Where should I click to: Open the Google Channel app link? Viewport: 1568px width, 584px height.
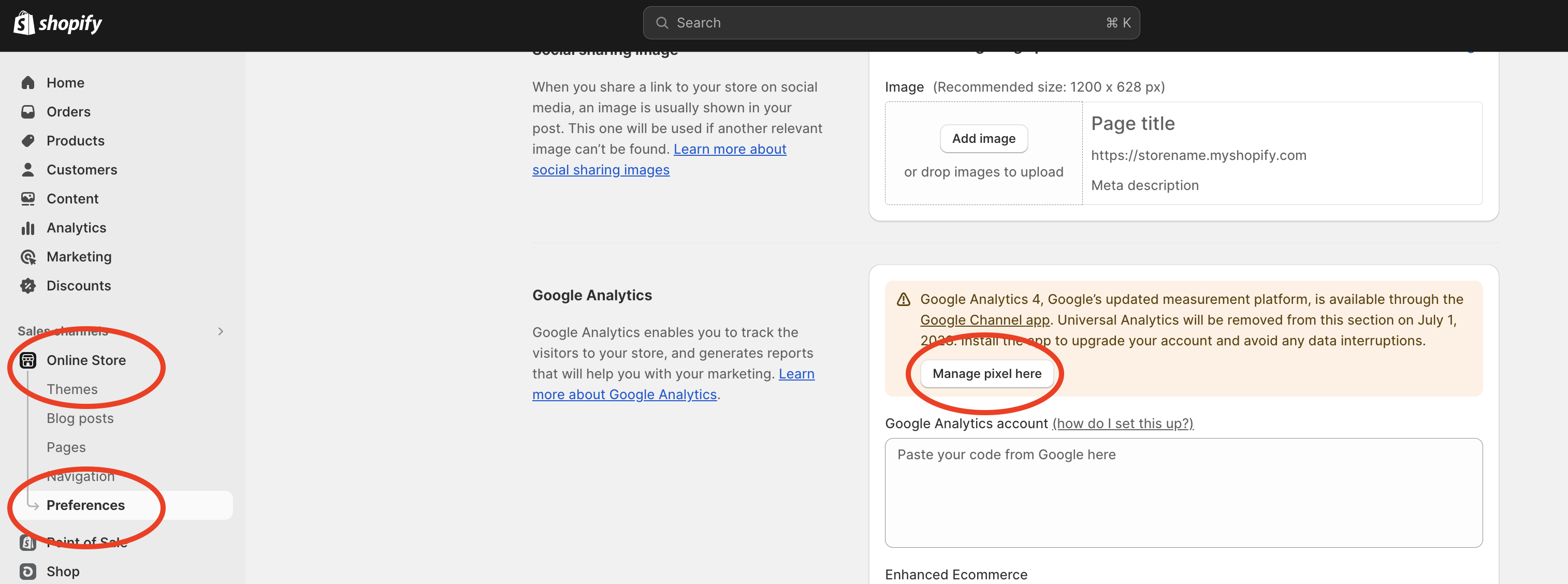pyautogui.click(x=985, y=320)
